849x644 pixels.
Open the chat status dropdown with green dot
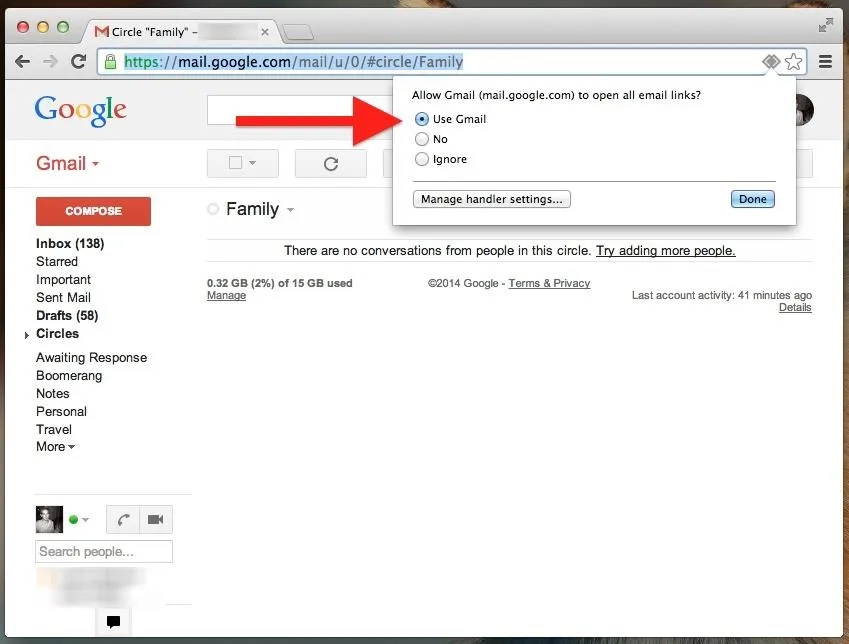pyautogui.click(x=79, y=520)
